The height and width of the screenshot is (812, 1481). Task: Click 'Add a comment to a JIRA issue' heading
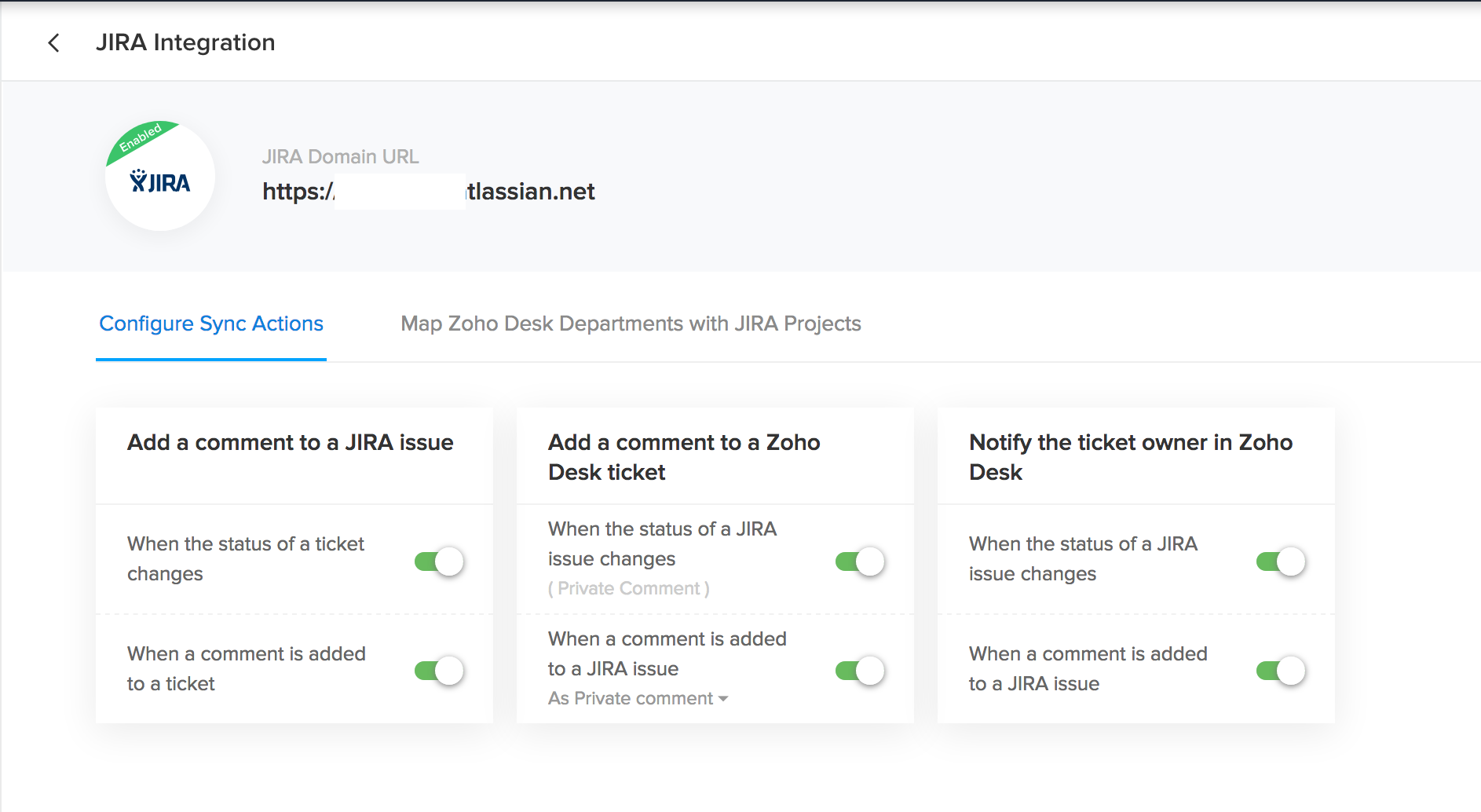point(291,442)
